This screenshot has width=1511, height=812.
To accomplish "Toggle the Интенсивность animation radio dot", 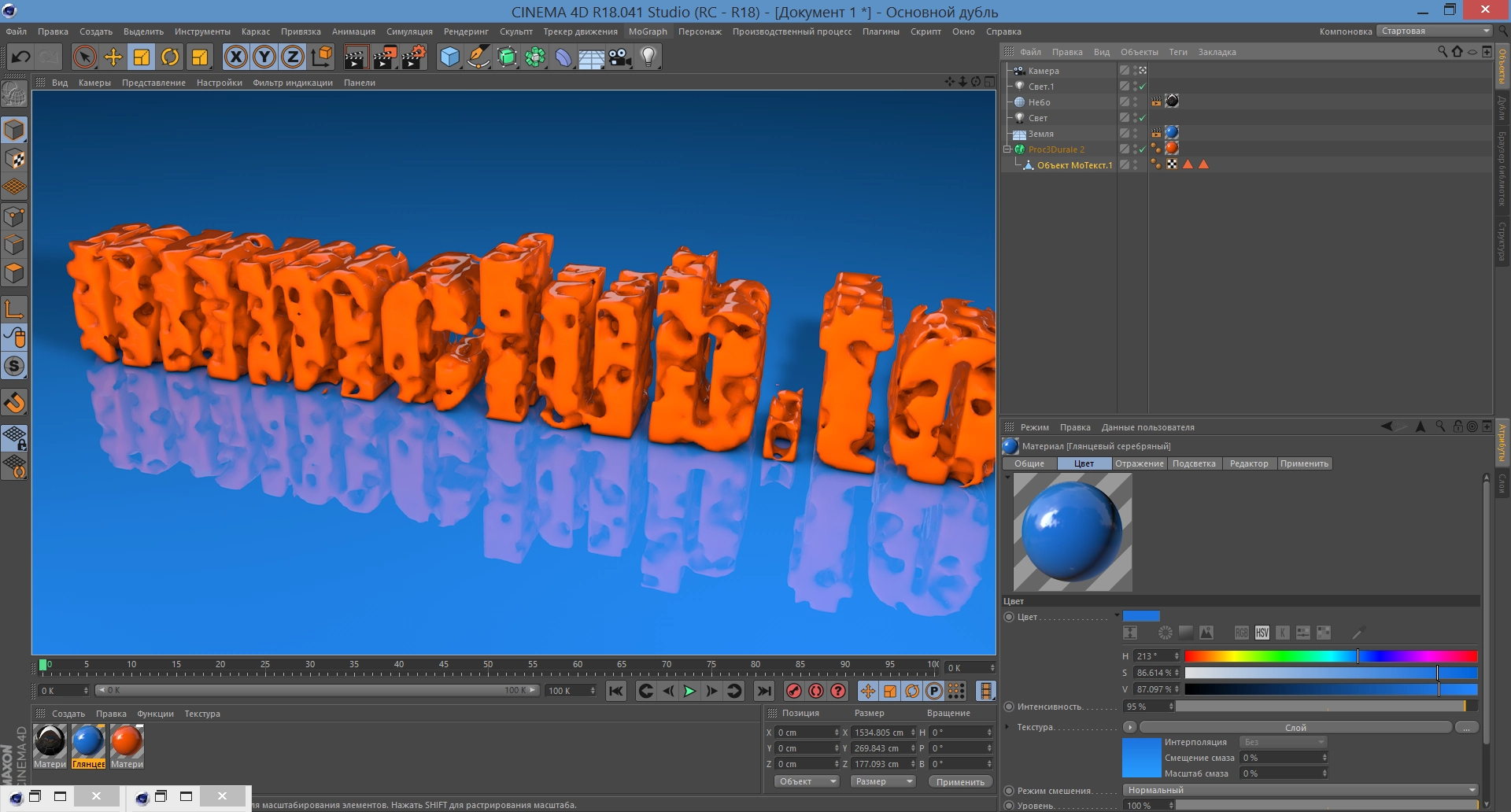I will tap(1009, 707).
